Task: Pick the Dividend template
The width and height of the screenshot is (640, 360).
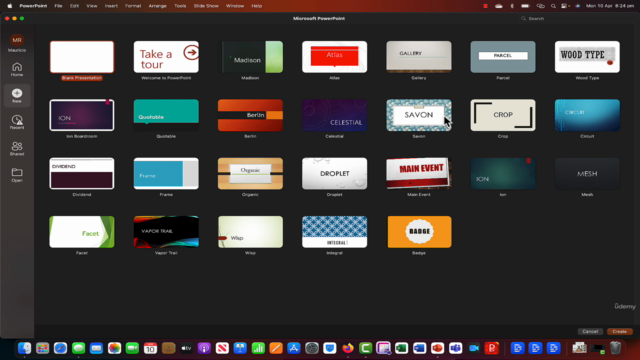Action: click(x=82, y=173)
